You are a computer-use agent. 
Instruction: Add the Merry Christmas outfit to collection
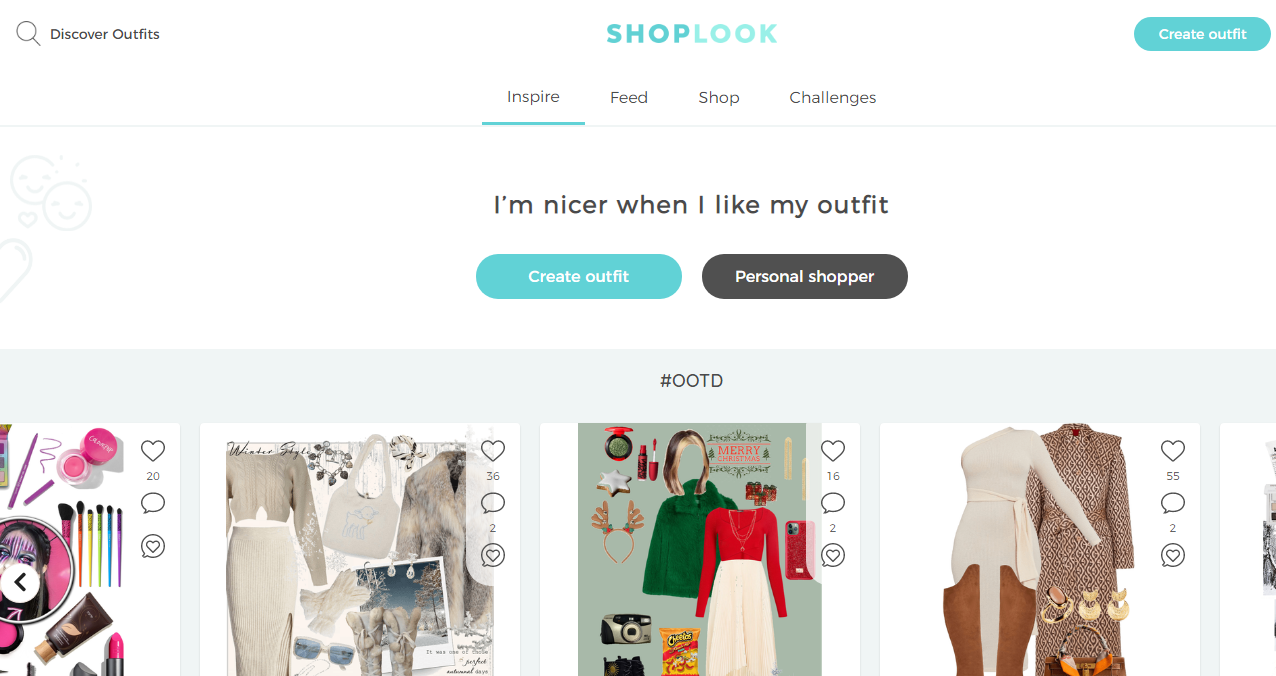click(x=833, y=555)
